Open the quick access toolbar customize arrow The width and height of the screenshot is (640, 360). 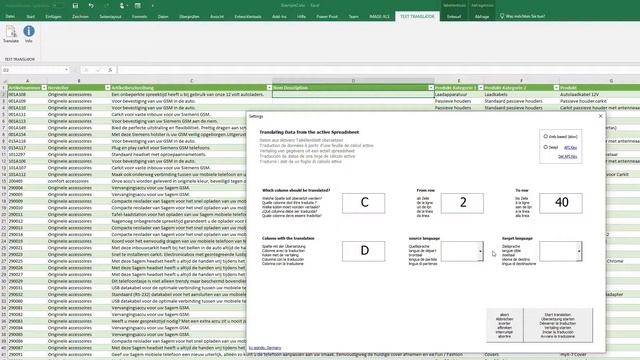click(153, 6)
